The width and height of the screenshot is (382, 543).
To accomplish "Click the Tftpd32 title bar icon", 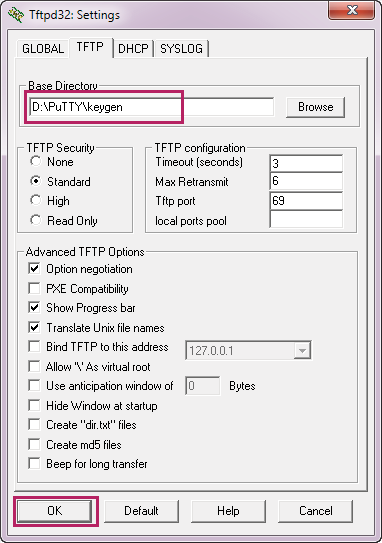I will pyautogui.click(x=16, y=15).
